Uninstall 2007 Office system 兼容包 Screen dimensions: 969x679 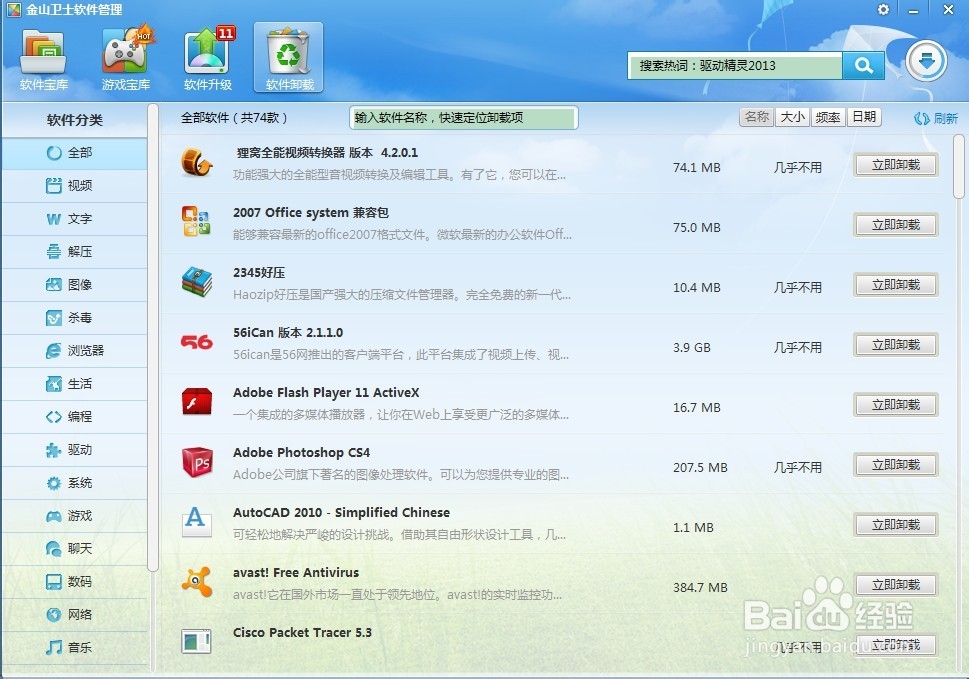coord(895,225)
